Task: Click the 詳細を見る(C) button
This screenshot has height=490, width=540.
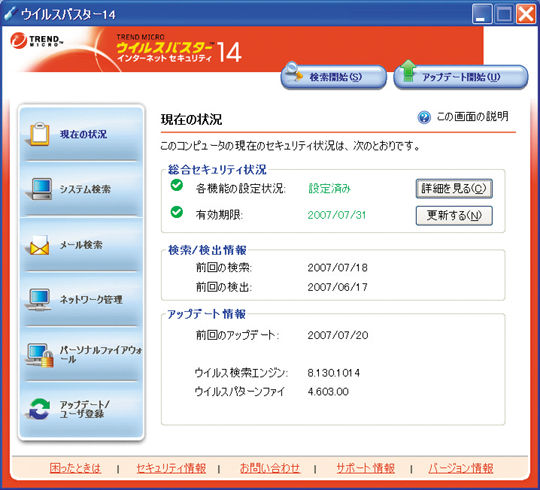Action: coord(454,188)
